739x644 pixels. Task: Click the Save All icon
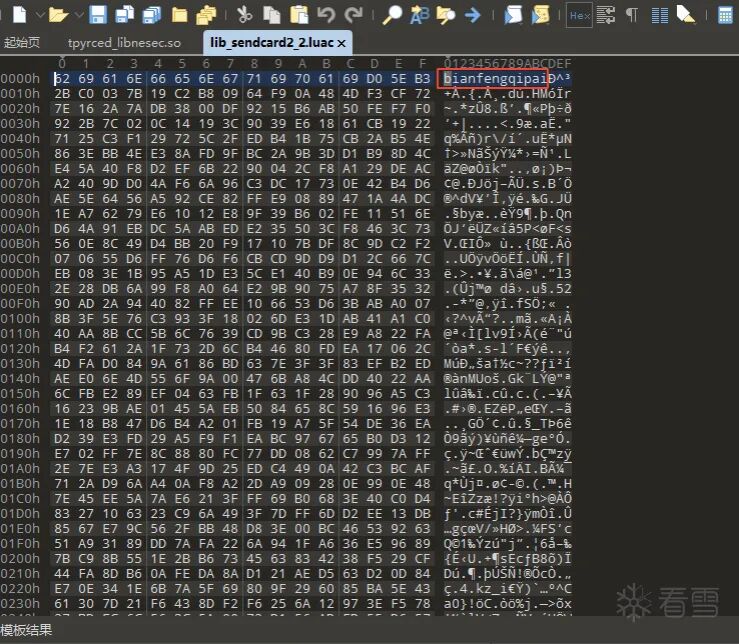pos(152,15)
